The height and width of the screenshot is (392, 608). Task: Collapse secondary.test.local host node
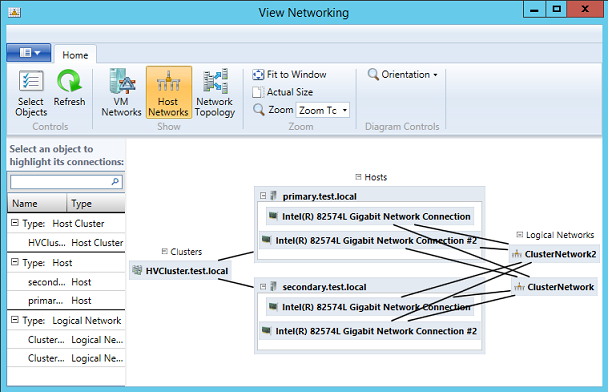click(x=263, y=287)
